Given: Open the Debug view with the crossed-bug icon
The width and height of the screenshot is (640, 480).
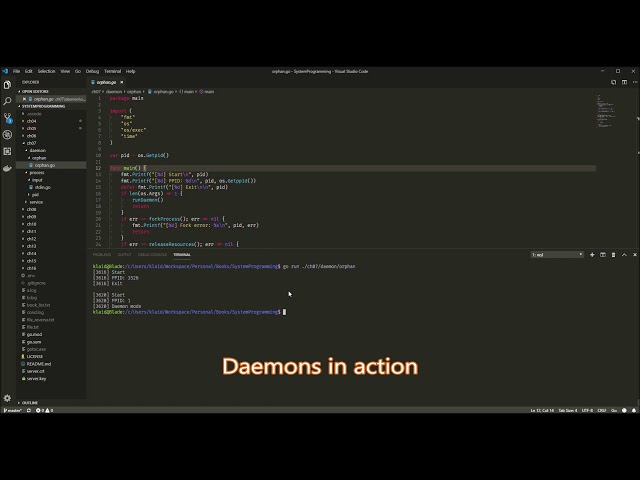Looking at the screenshot, I should pos(7,135).
